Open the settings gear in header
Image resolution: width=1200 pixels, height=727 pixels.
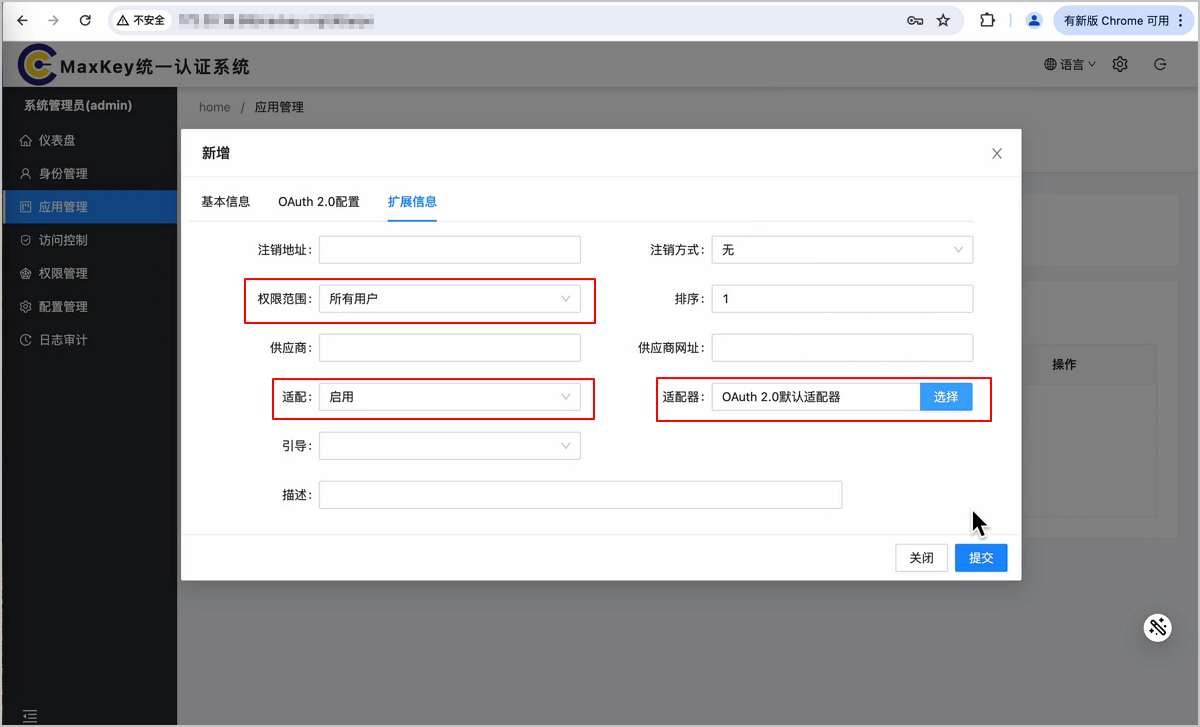(x=1120, y=64)
